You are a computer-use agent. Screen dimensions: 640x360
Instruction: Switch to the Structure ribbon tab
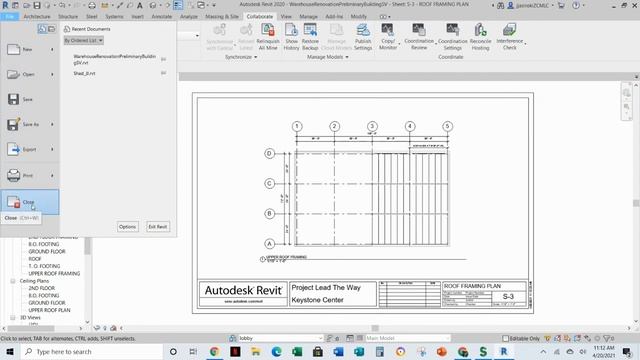pyautogui.click(x=68, y=17)
